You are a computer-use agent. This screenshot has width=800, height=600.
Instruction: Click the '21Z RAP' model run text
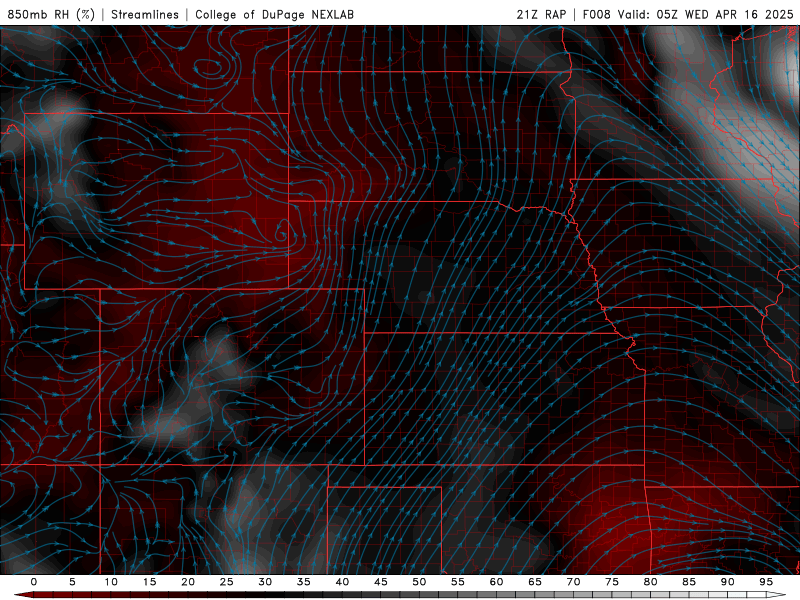point(541,14)
